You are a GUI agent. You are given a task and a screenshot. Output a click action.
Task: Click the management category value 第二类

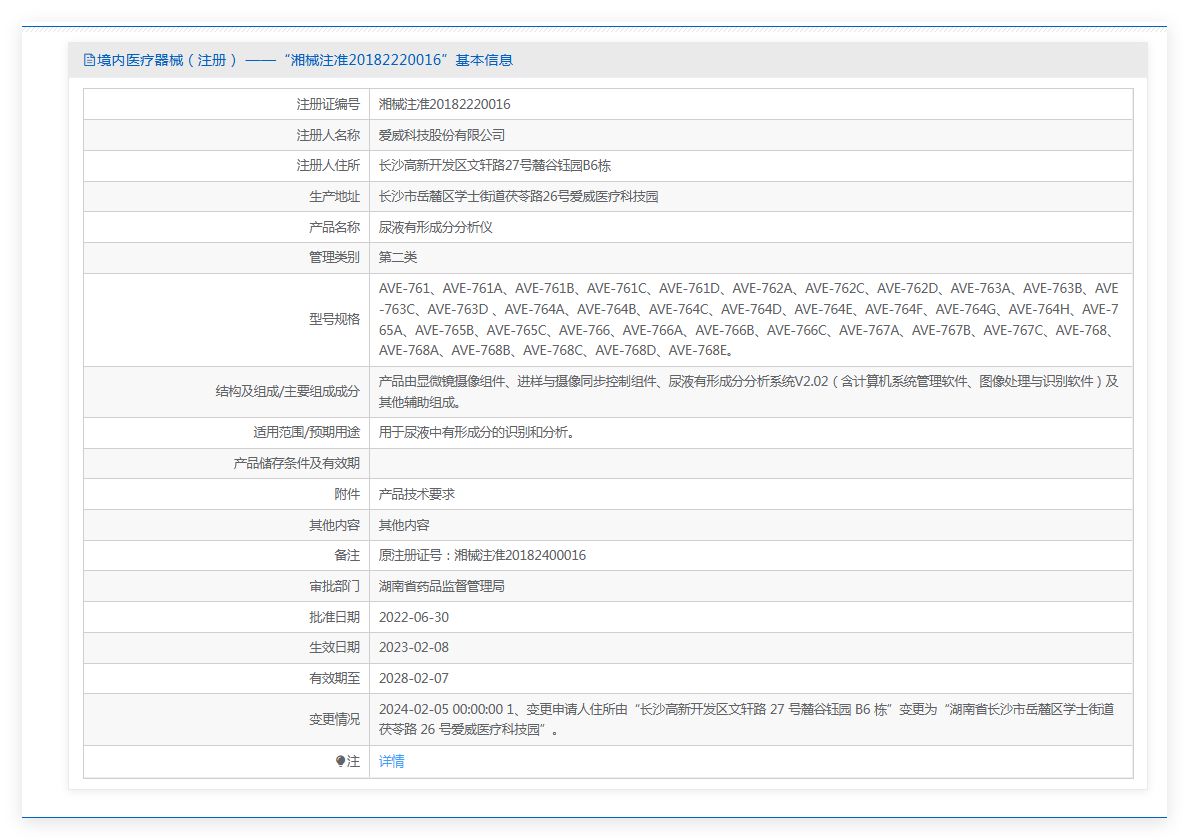tap(398, 257)
